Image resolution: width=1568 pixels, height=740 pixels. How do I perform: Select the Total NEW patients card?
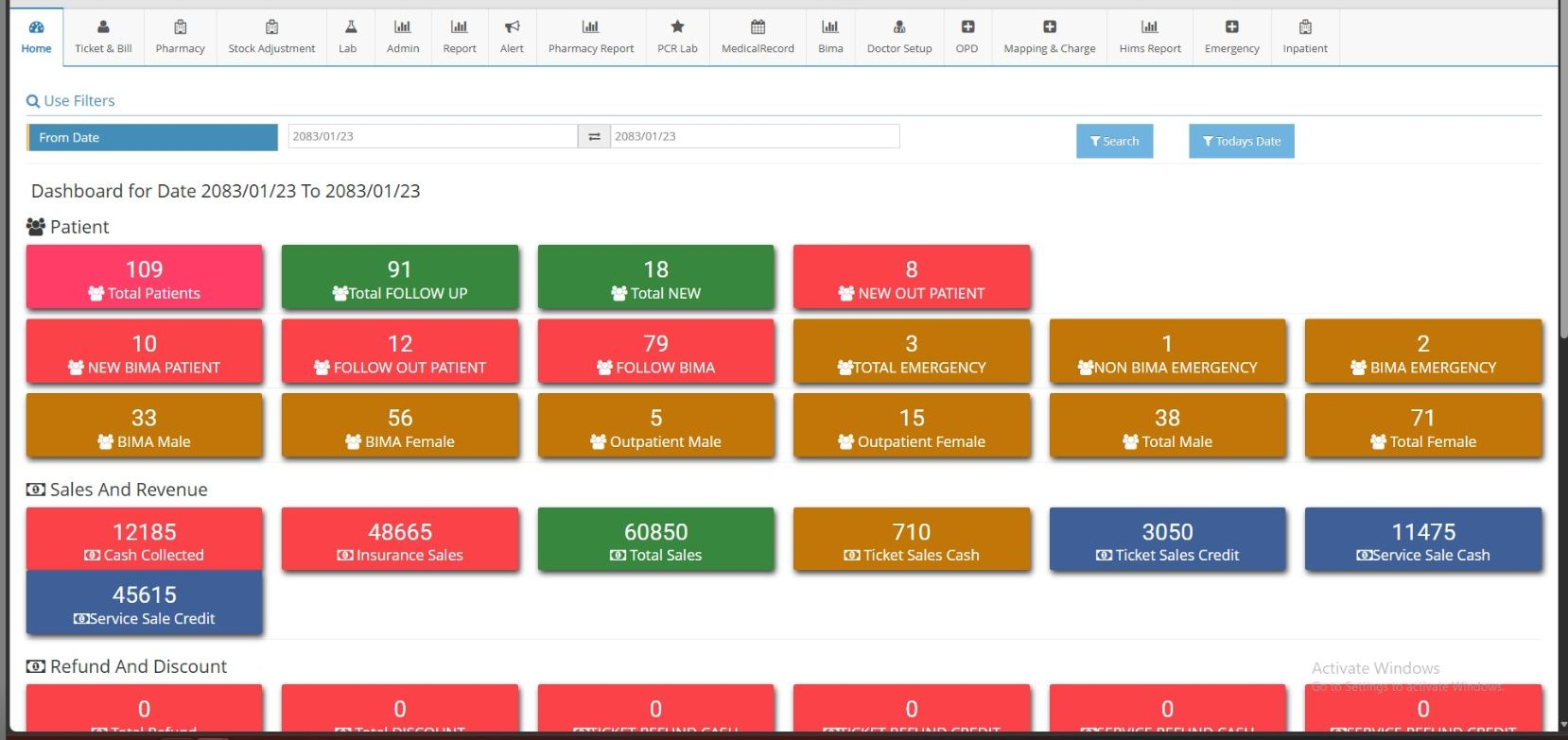pos(656,278)
